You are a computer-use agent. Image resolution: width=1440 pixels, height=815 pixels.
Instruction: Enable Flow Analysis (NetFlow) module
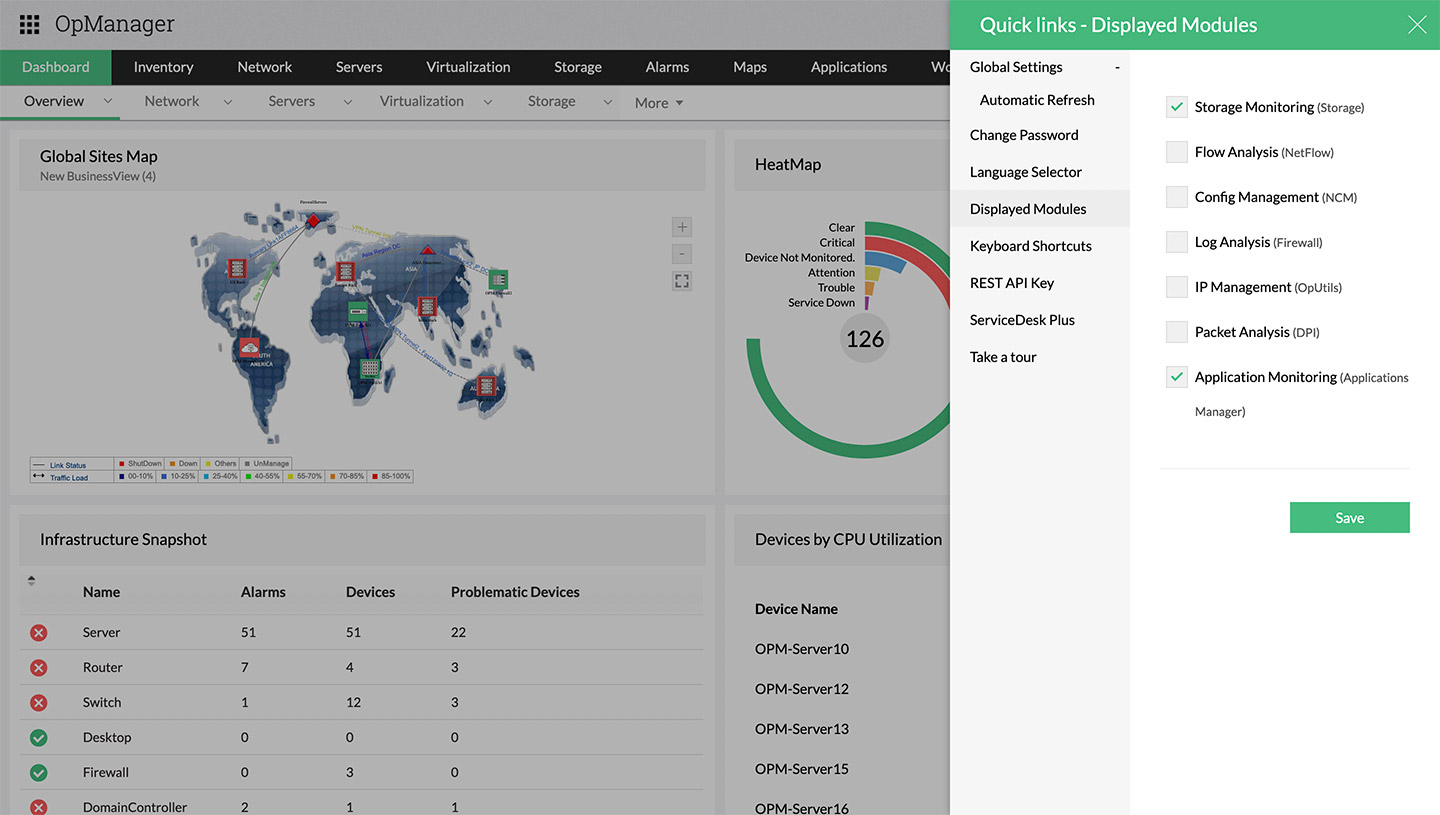pos(1177,152)
